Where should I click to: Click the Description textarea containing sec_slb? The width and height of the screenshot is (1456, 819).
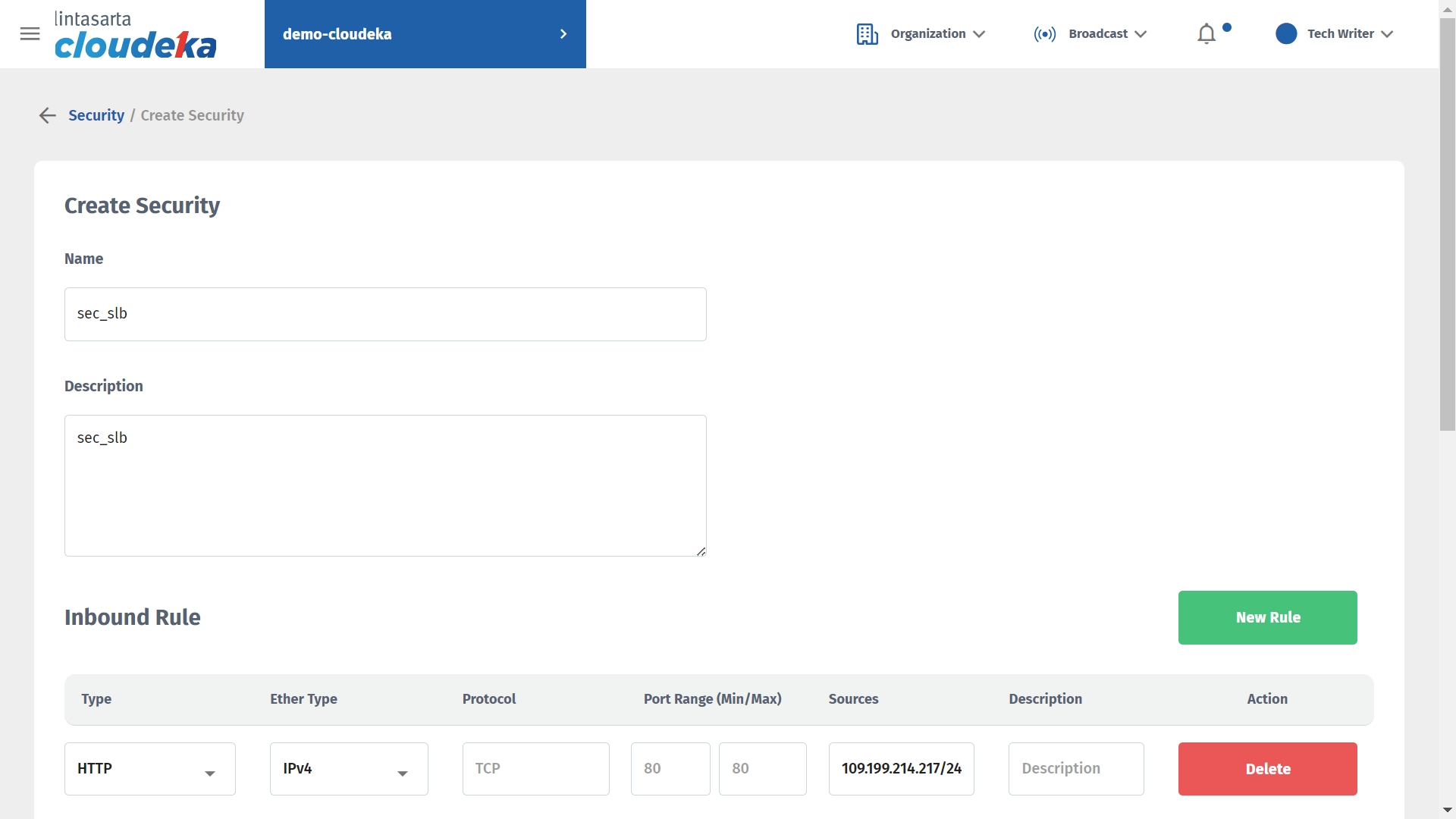pyautogui.click(x=385, y=485)
